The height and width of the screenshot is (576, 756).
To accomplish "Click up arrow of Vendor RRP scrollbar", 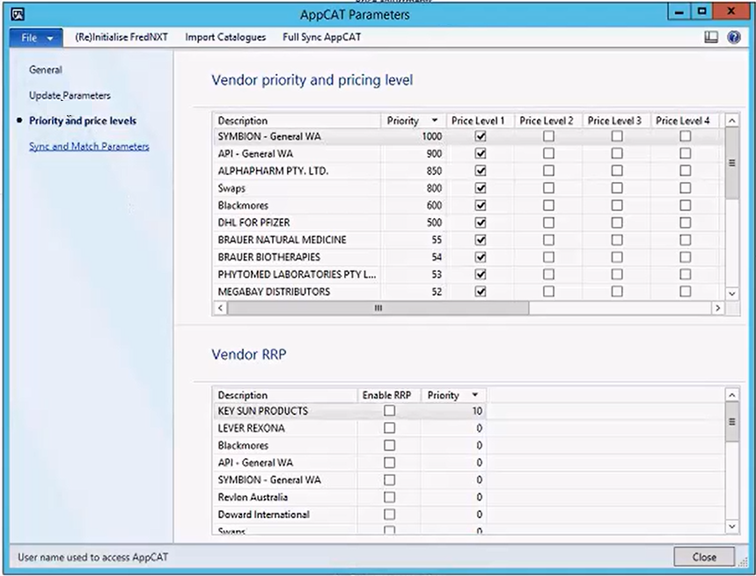I will point(732,395).
